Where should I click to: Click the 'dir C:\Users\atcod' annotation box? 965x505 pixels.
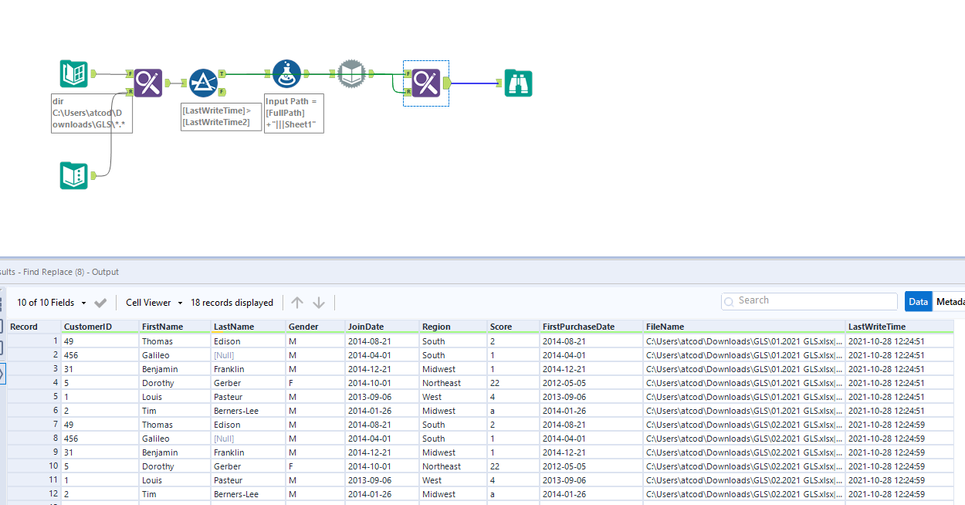click(x=92, y=113)
